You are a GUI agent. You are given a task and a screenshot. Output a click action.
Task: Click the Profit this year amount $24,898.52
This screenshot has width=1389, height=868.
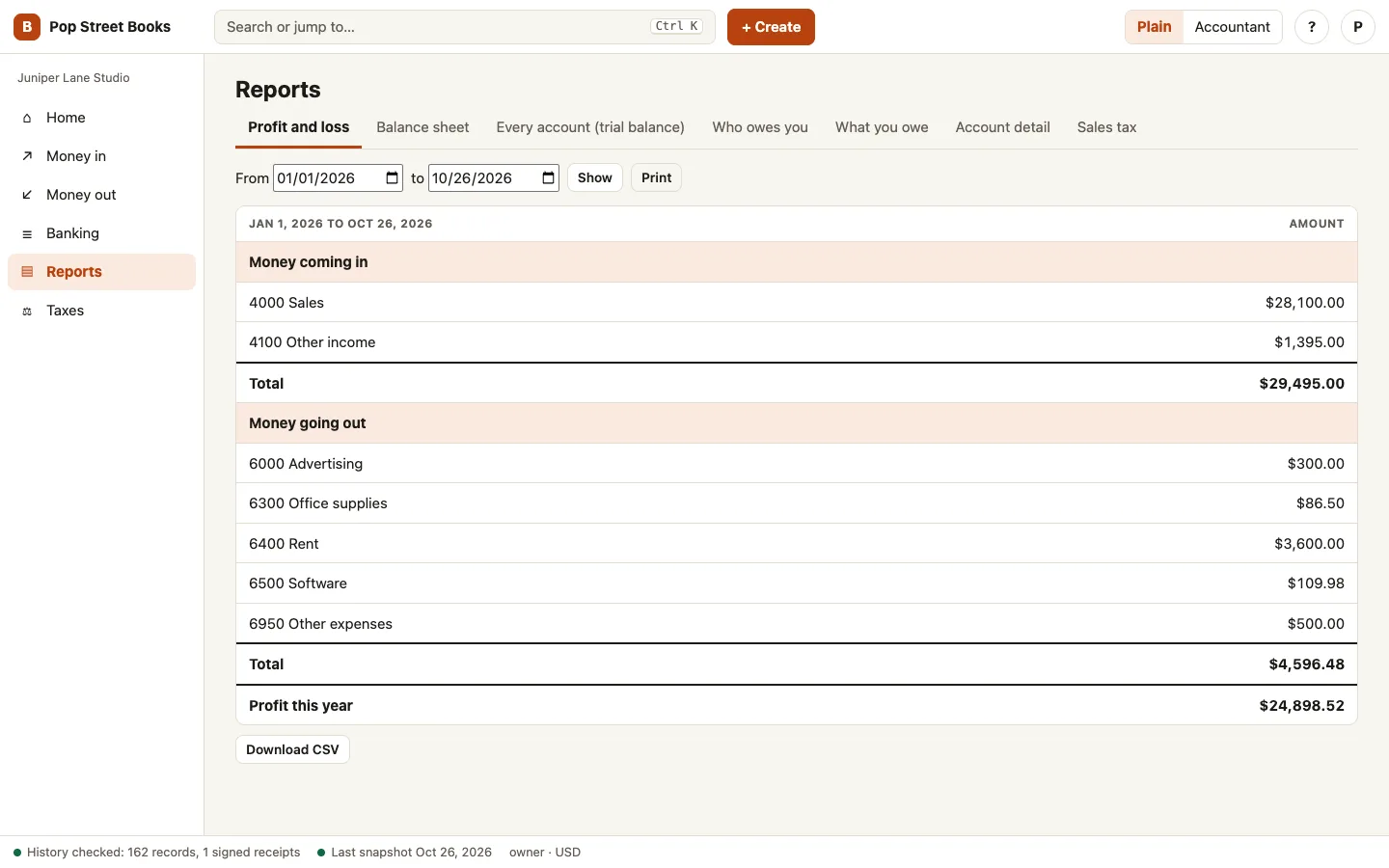pyautogui.click(x=1301, y=705)
